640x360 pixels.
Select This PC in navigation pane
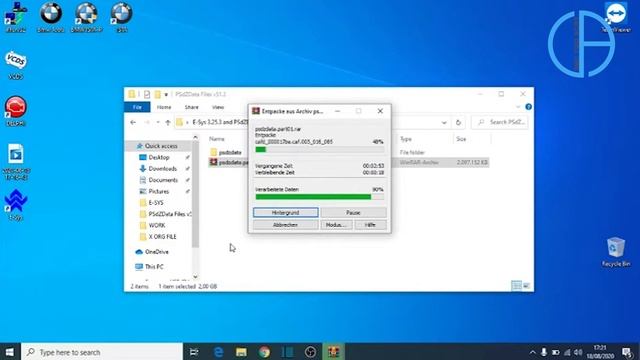pyautogui.click(x=154, y=267)
